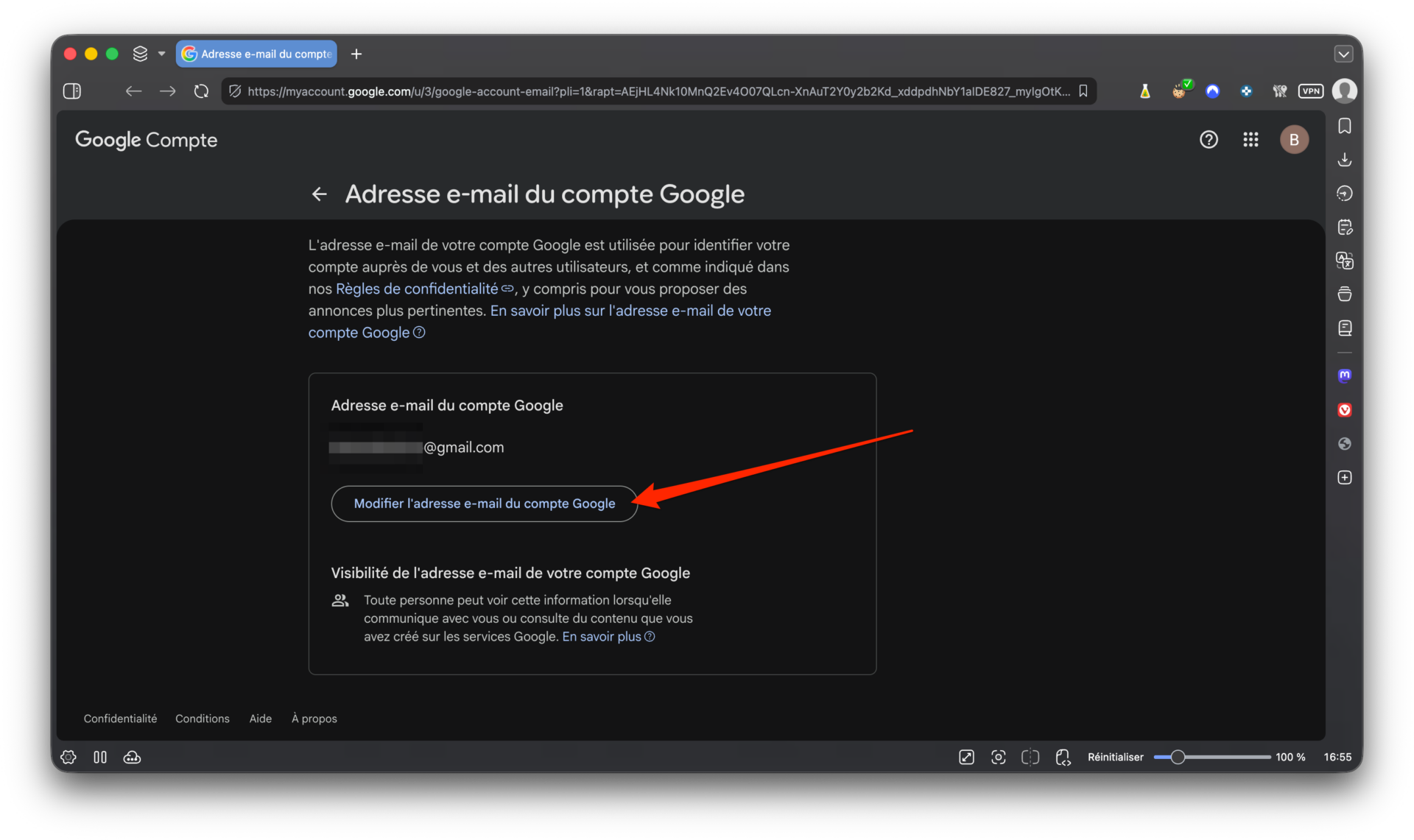The image size is (1414, 840).
Task: Open the 'Règles de confidentialité' link
Action: coord(425,289)
